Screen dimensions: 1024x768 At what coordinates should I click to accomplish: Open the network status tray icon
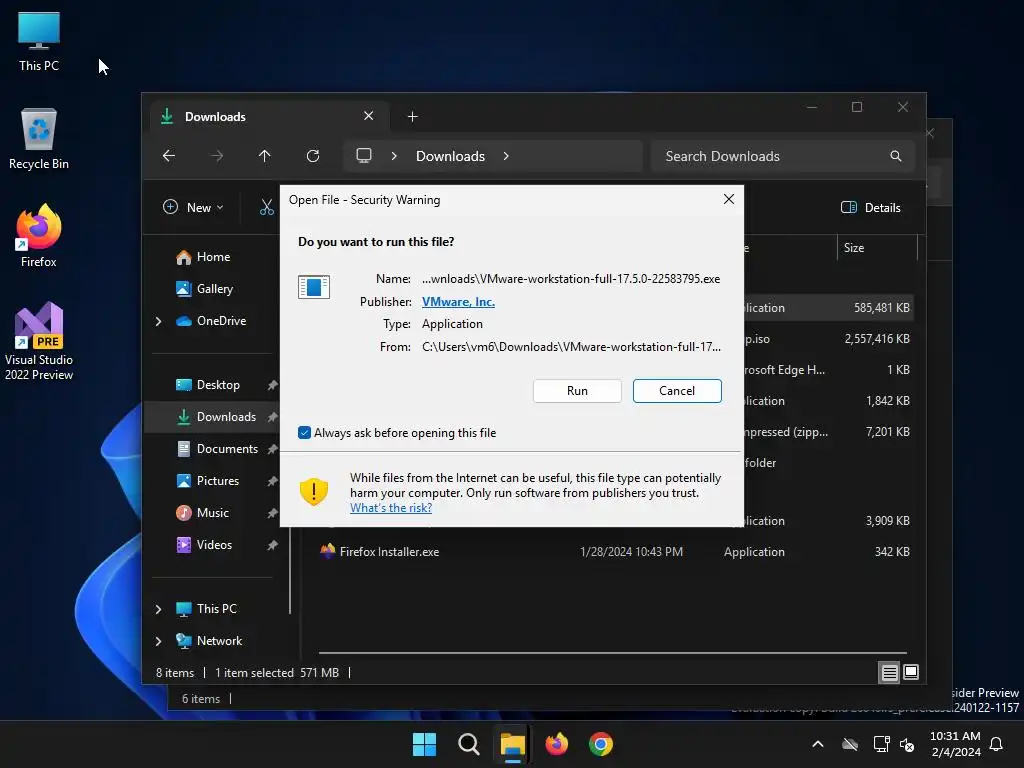881,744
